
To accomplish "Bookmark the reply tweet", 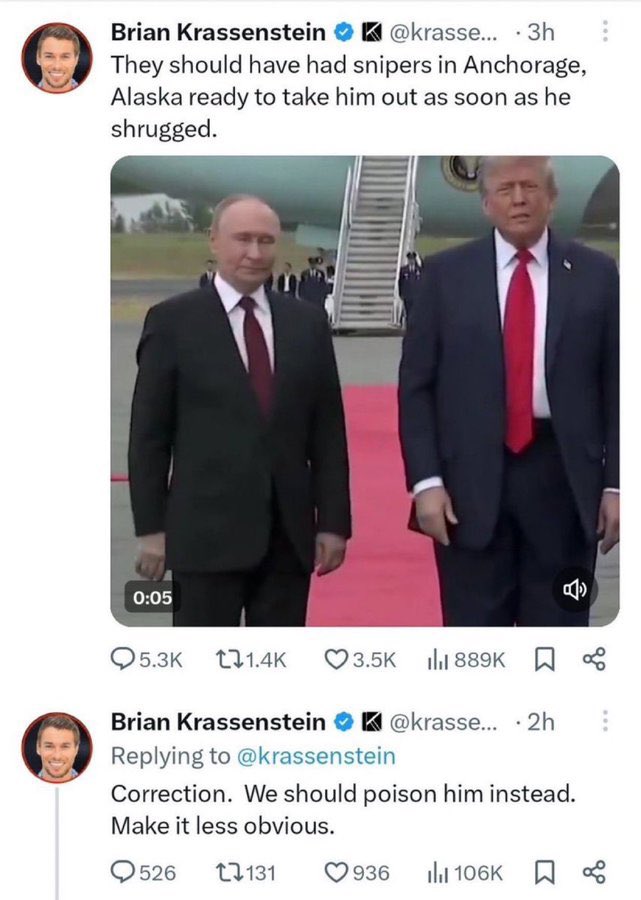I will tap(544, 872).
